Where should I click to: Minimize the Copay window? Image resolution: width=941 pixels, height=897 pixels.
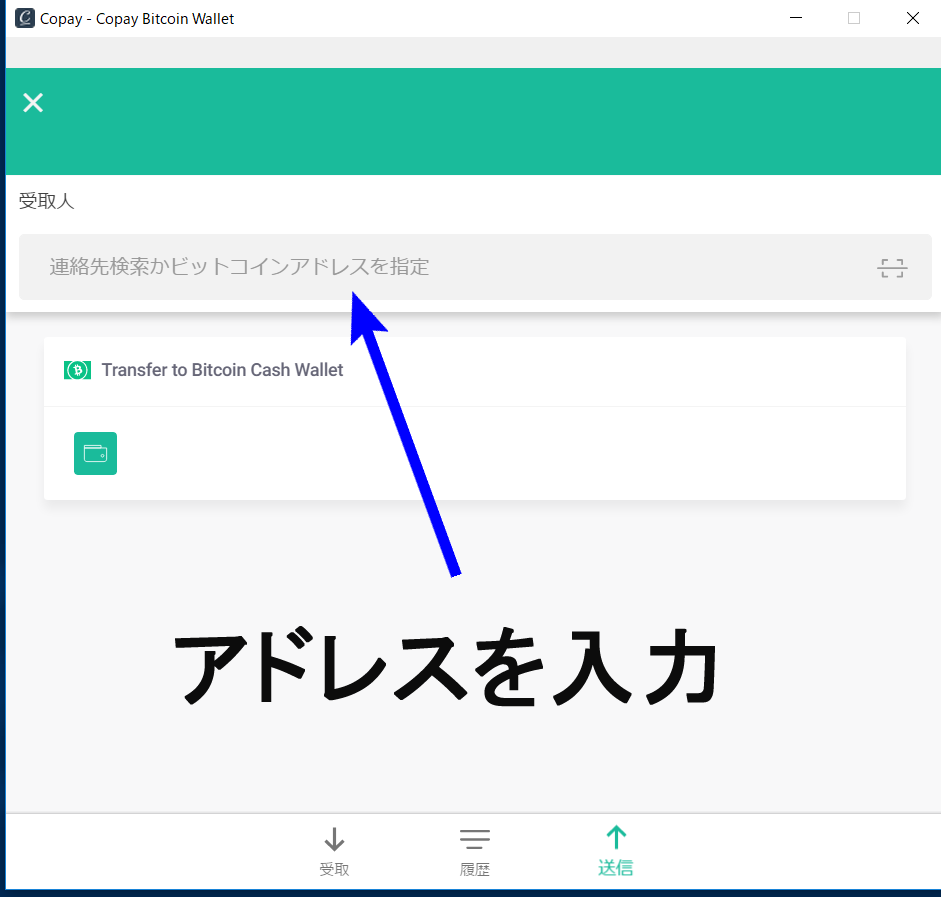[796, 18]
